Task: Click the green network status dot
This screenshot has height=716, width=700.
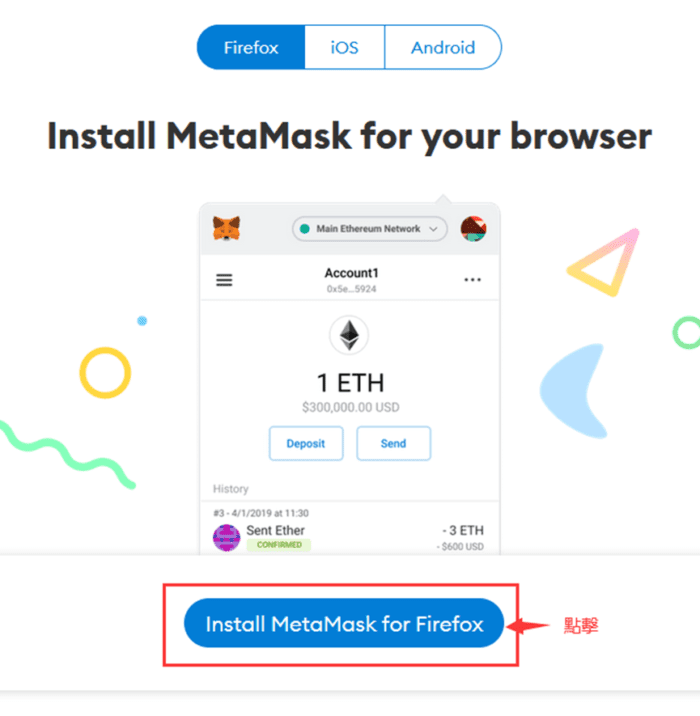Action: pos(305,228)
